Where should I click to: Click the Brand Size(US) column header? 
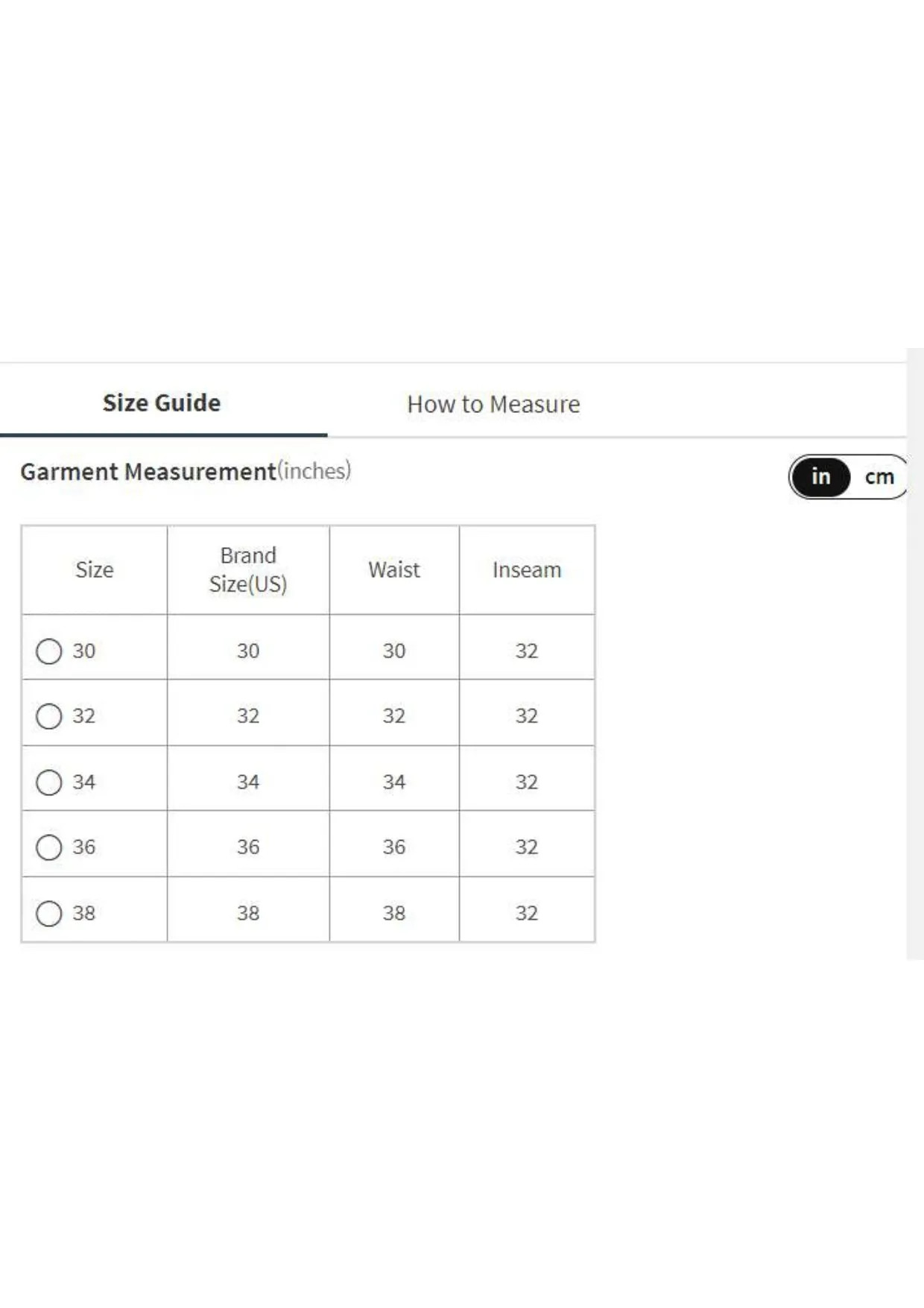pyautogui.click(x=248, y=570)
